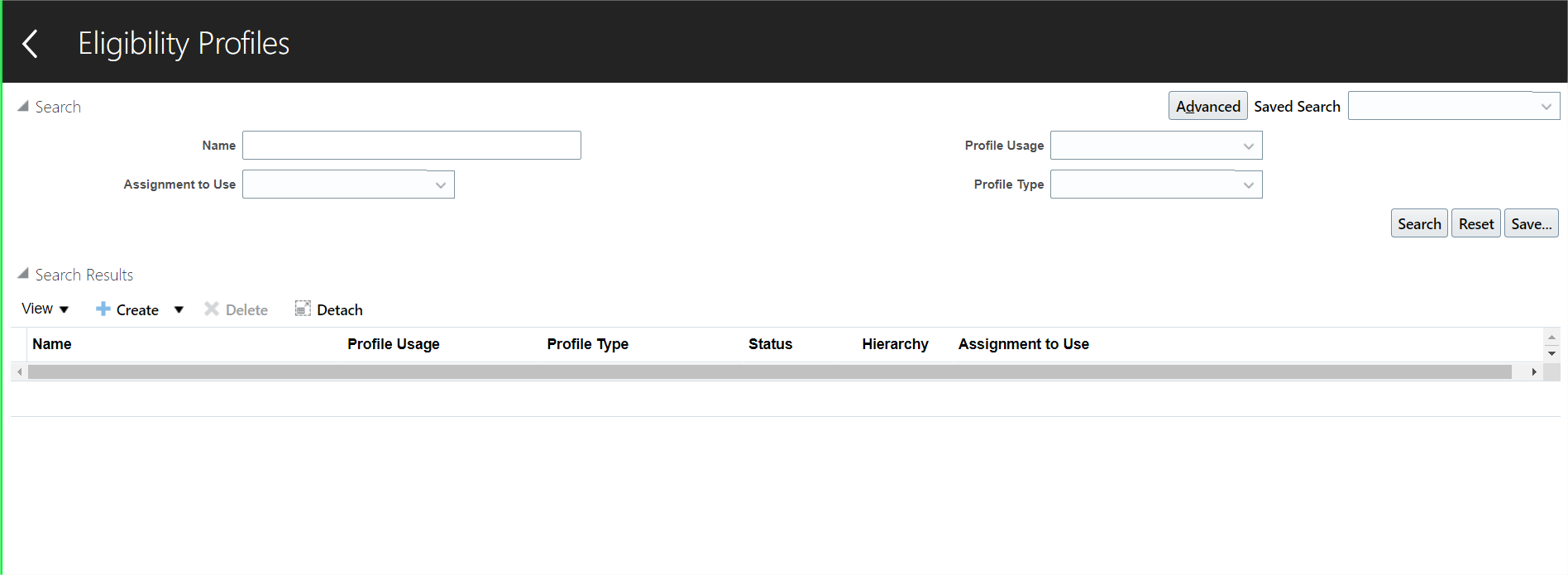Click the Delete X icon
The image size is (1568, 575).
click(212, 309)
